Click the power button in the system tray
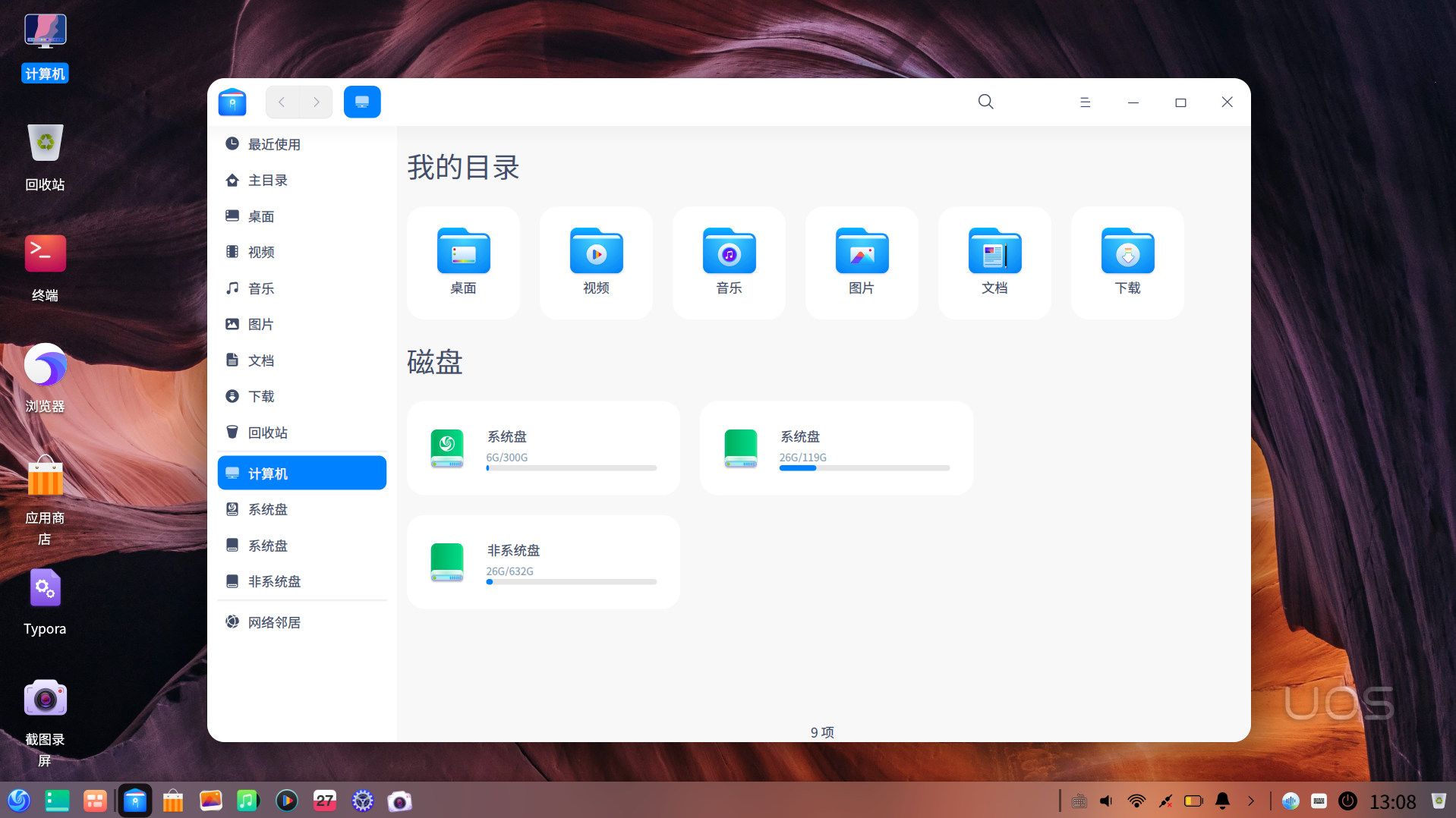 pos(1347,801)
